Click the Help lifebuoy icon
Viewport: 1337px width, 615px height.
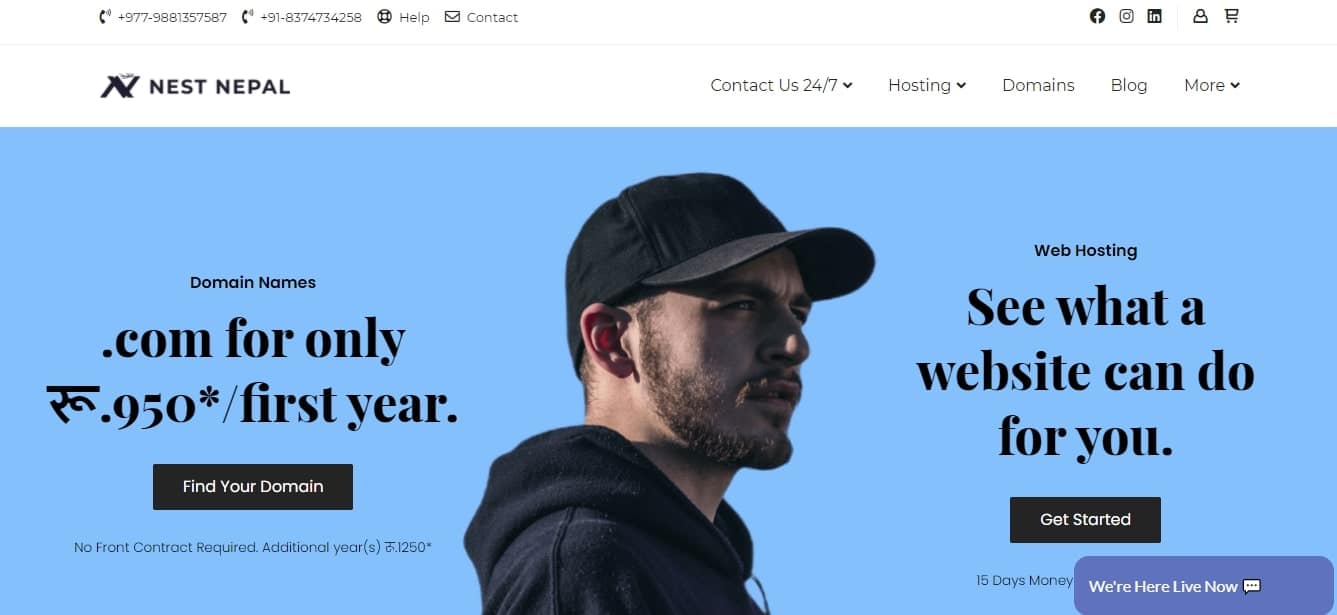coord(384,17)
